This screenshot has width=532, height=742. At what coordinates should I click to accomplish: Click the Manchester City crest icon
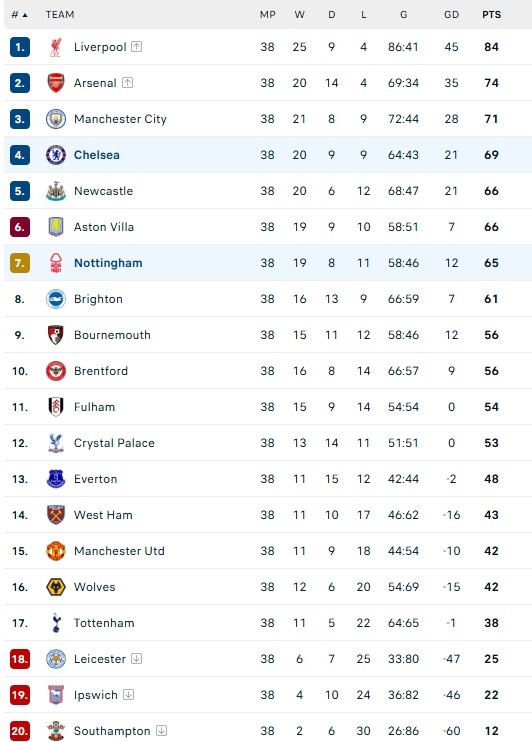tap(56, 119)
